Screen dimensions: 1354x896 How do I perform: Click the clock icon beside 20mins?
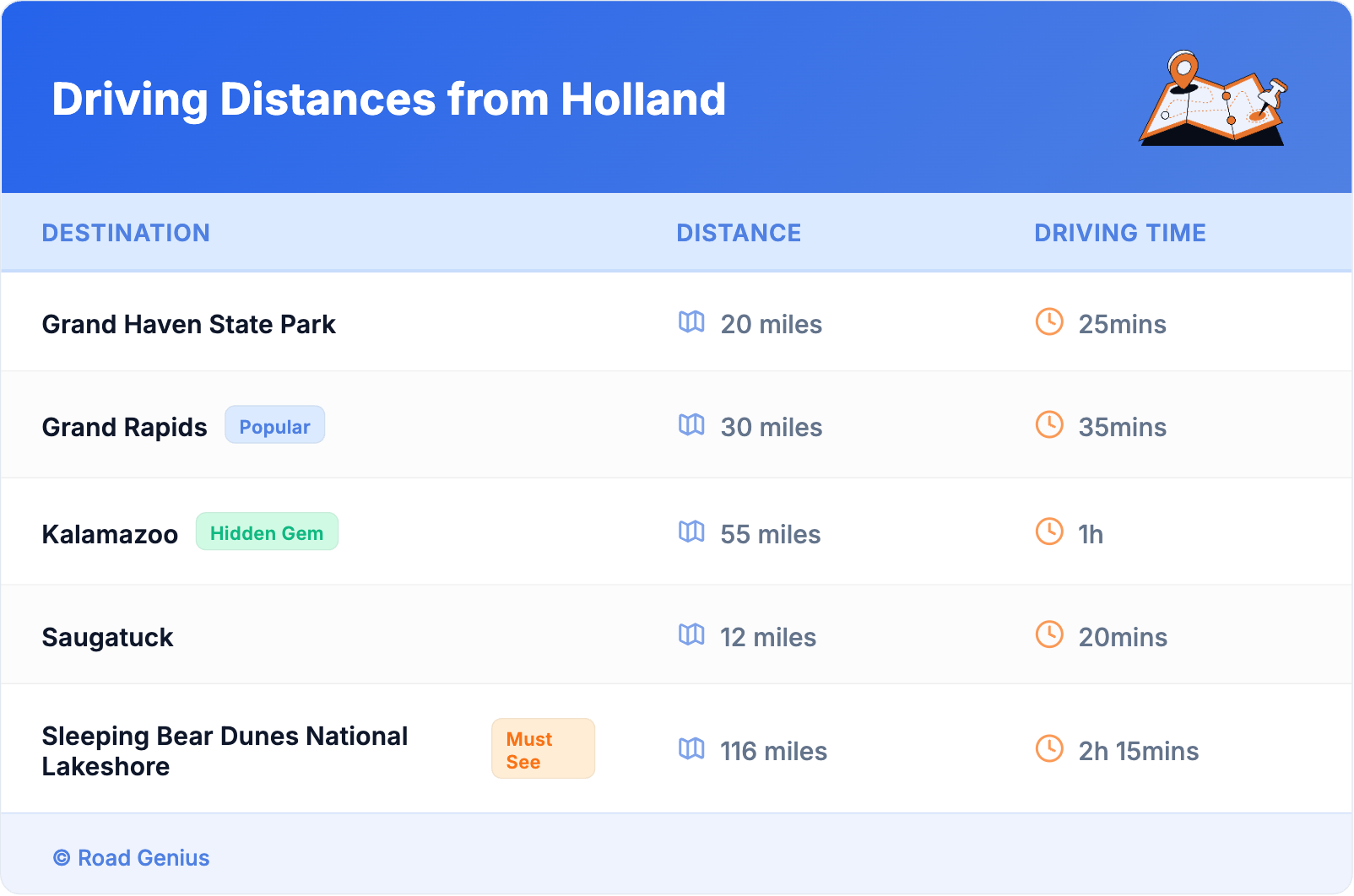pyautogui.click(x=1049, y=635)
